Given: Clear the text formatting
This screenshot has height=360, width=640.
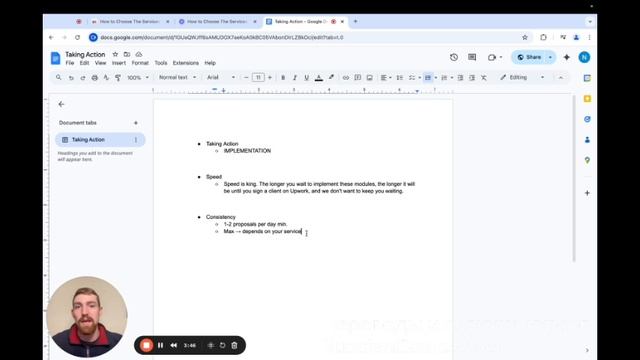Looking at the screenshot, I should [x=484, y=78].
